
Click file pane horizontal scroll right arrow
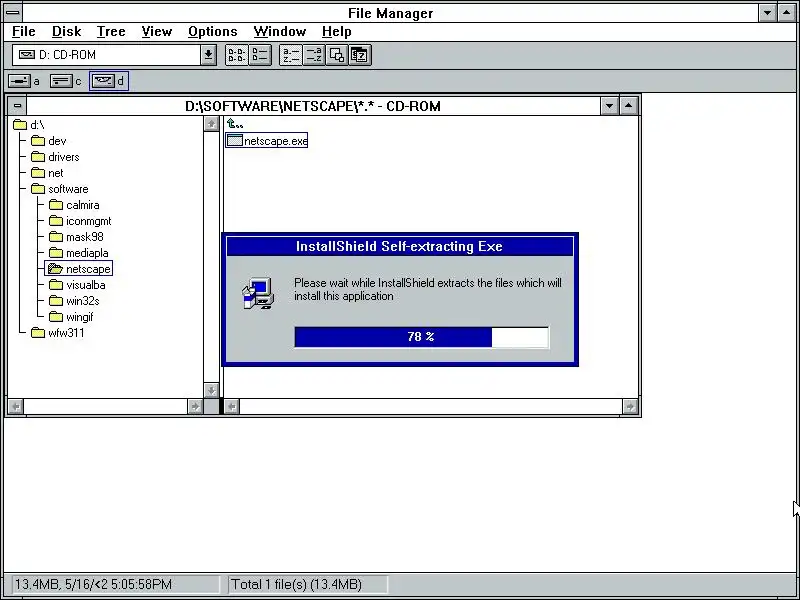(x=630, y=407)
